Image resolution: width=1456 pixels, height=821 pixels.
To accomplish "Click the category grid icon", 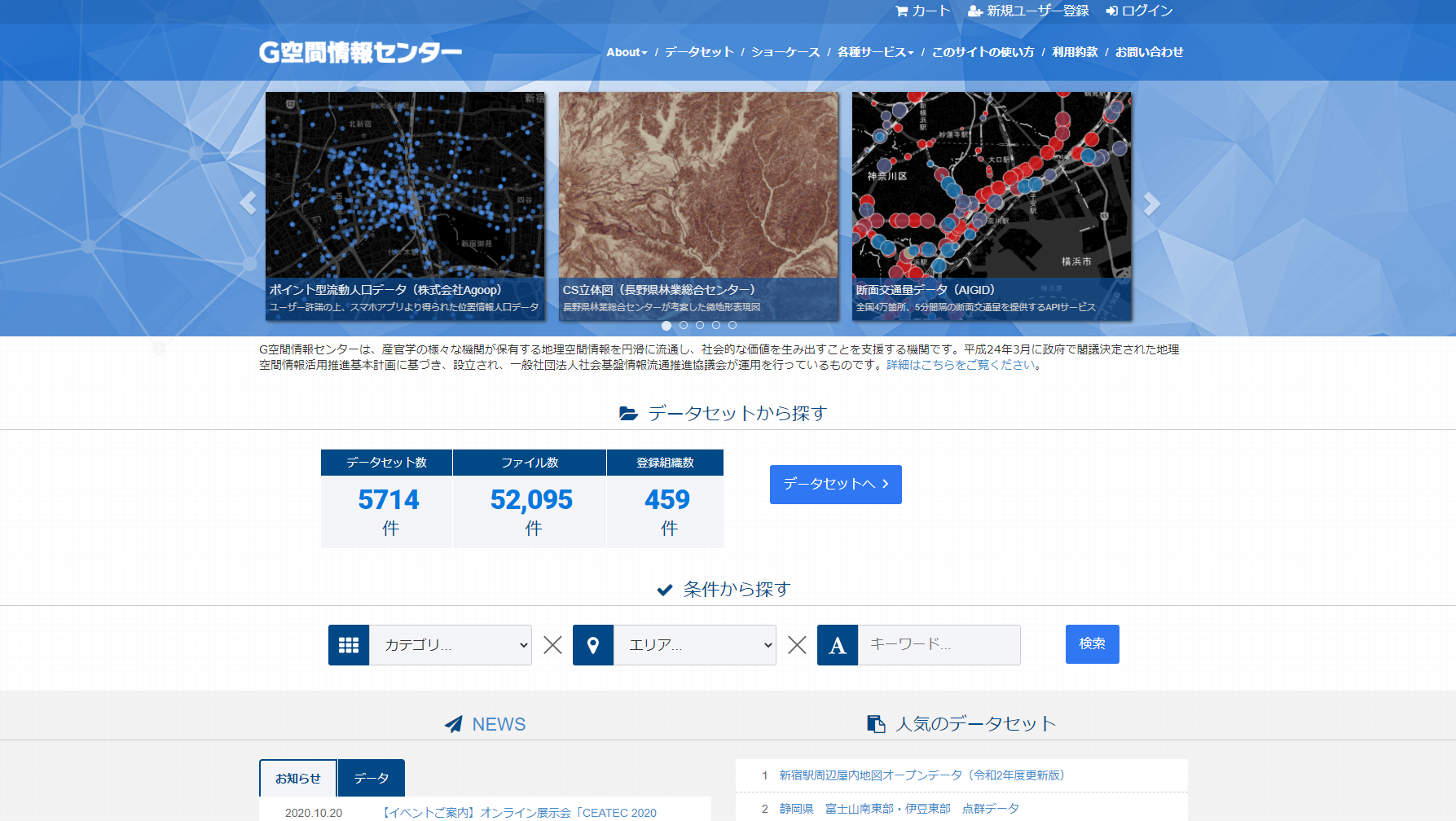I will click(x=349, y=645).
